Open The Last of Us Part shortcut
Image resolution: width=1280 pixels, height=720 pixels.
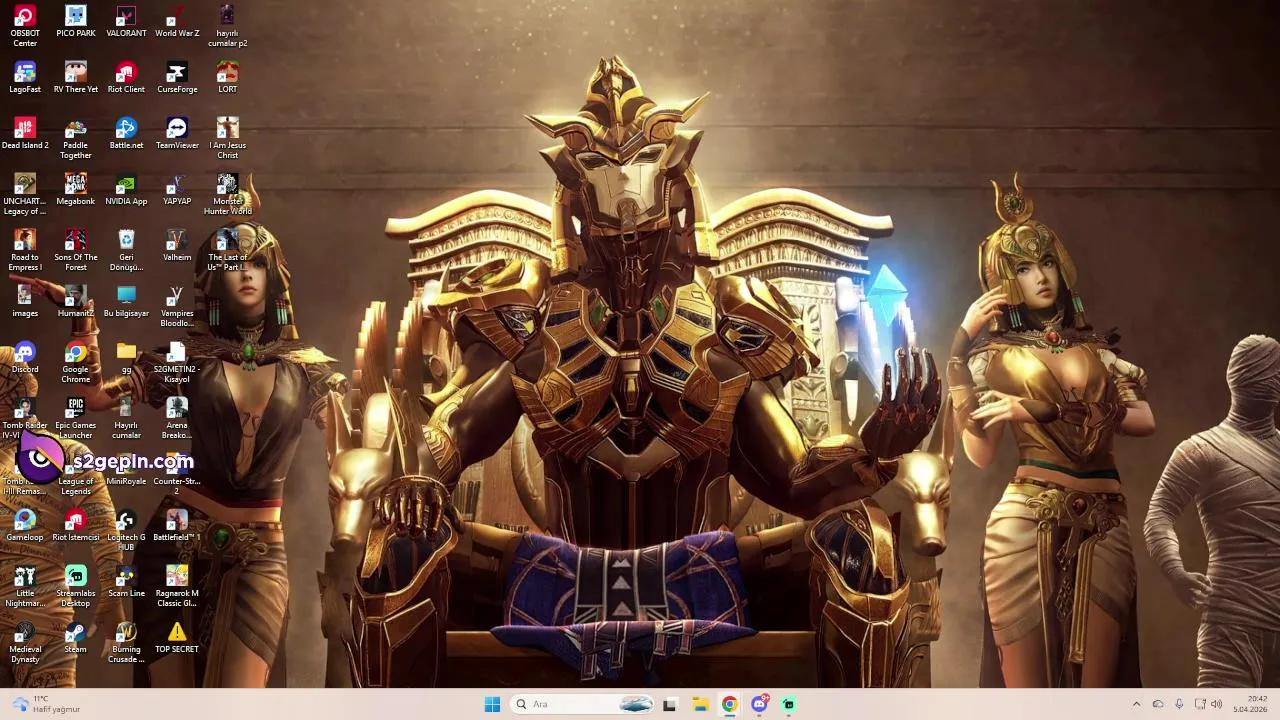tap(228, 250)
